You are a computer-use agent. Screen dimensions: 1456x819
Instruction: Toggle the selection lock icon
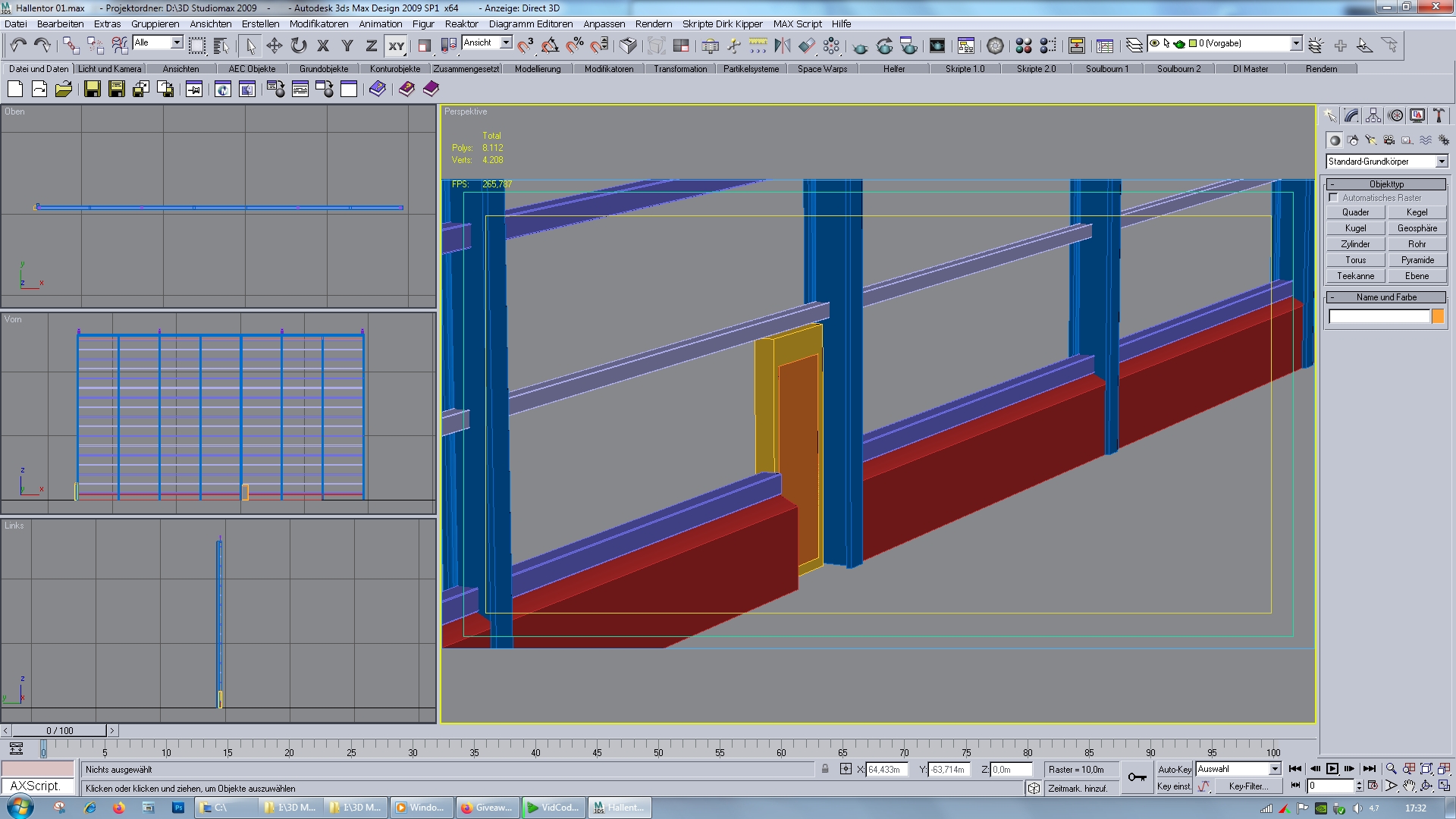click(825, 769)
